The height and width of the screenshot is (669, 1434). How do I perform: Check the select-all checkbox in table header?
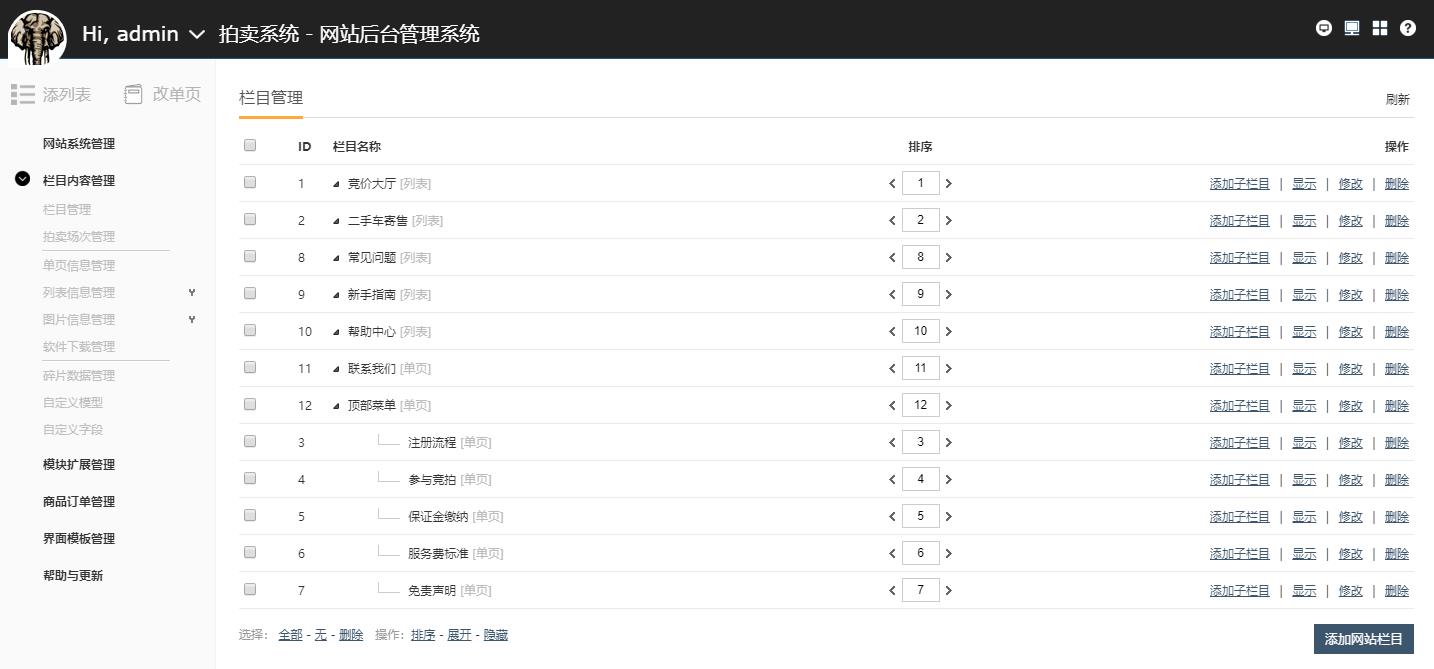[249, 144]
